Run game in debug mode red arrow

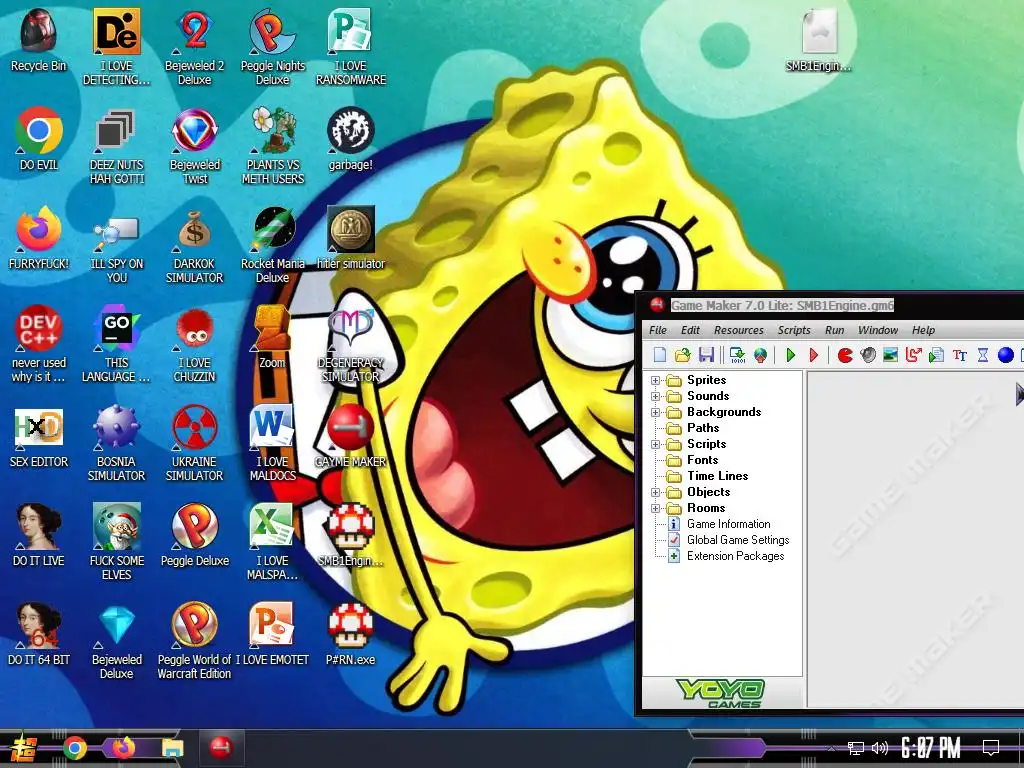coord(814,355)
